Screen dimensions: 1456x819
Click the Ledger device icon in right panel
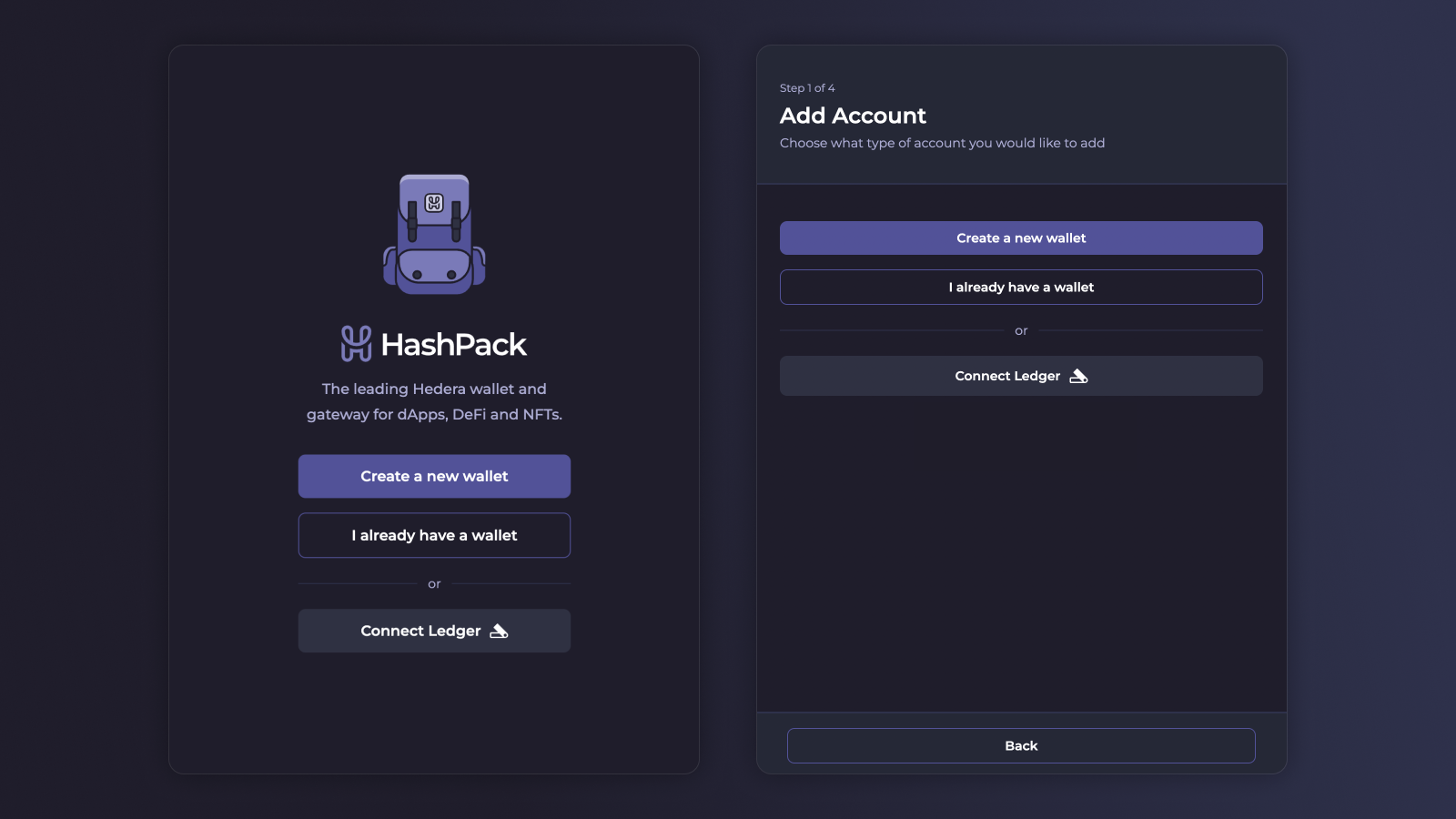coord(1079,375)
